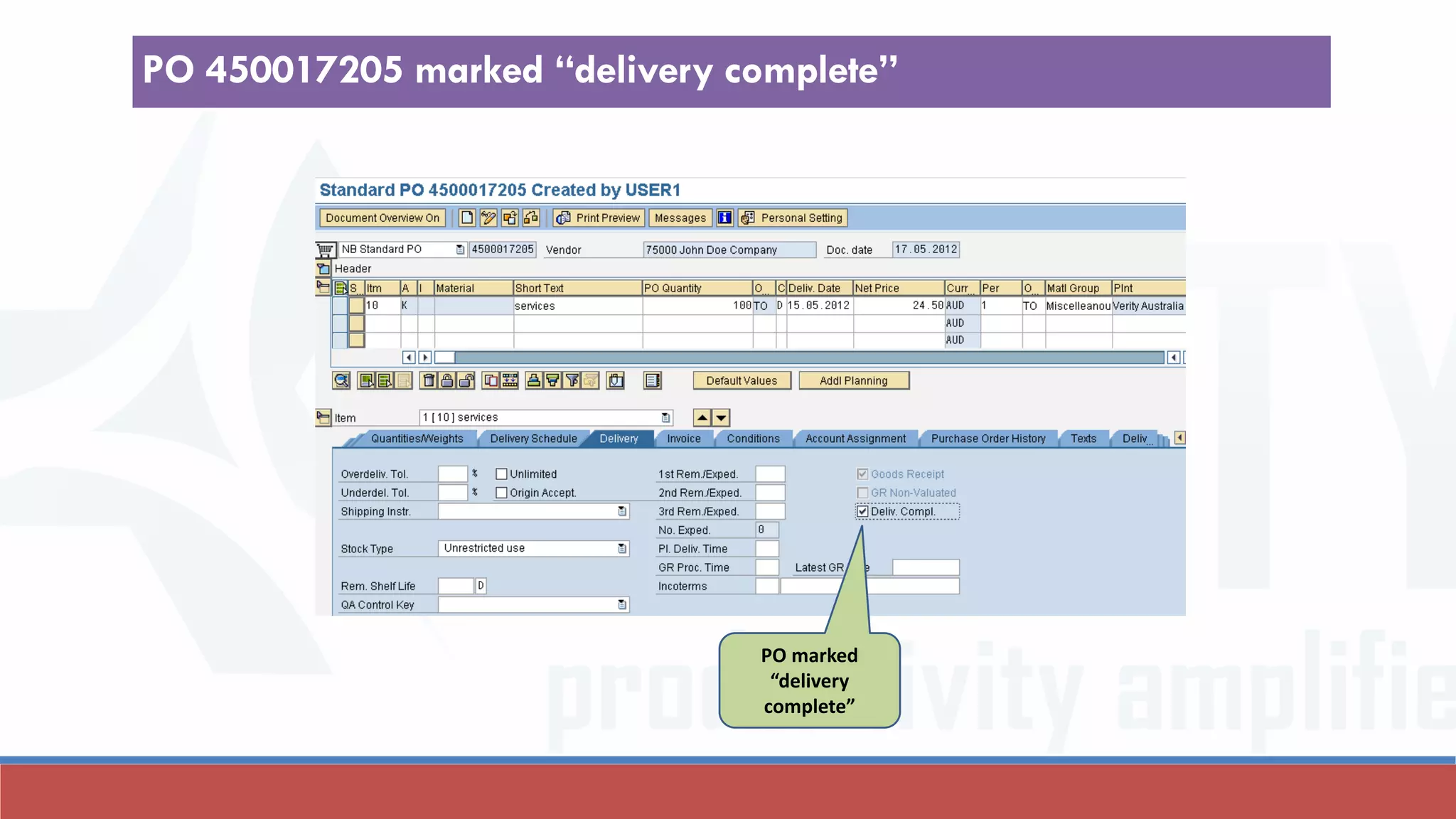The image size is (1456, 819).
Task: Click the Set filter funnel icon
Action: 572,380
